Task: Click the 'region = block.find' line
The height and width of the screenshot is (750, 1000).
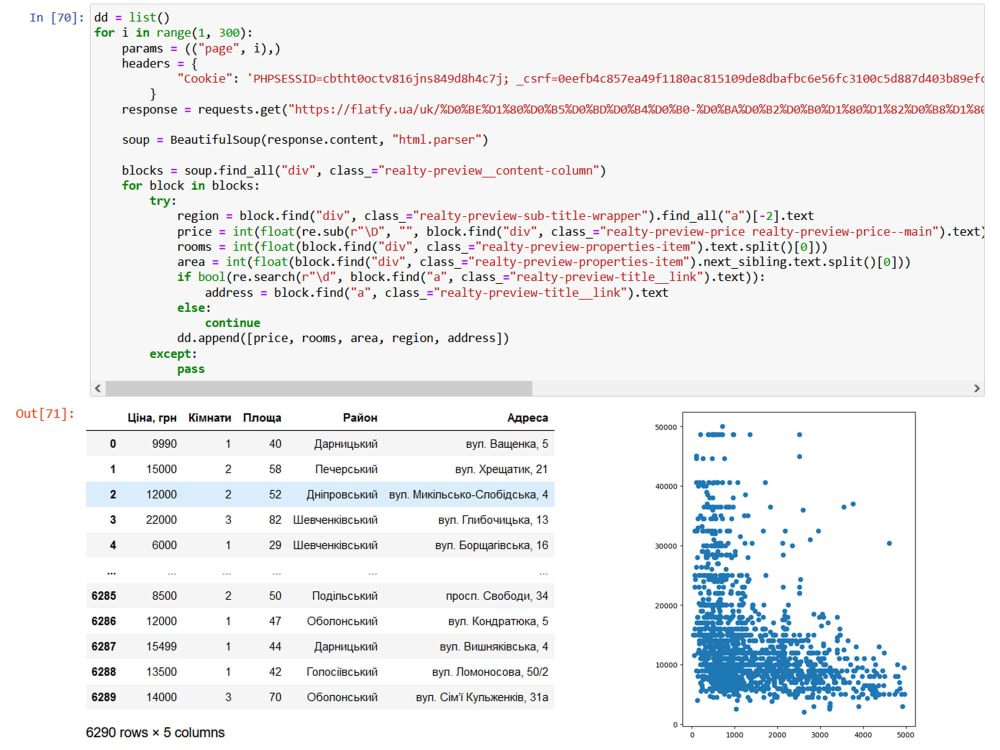Action: (496, 216)
